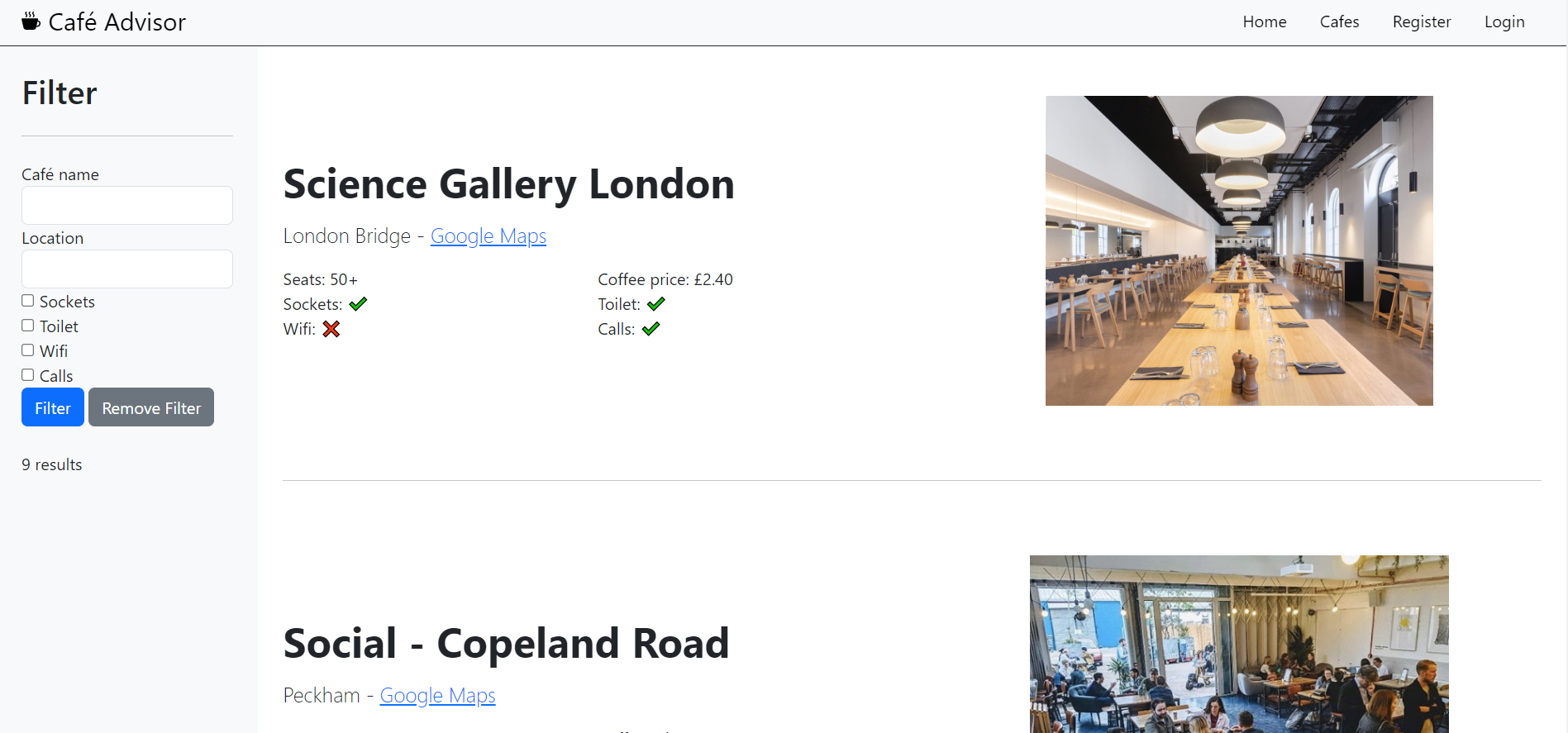
Task: Open the Home nav item
Action: coord(1265,22)
